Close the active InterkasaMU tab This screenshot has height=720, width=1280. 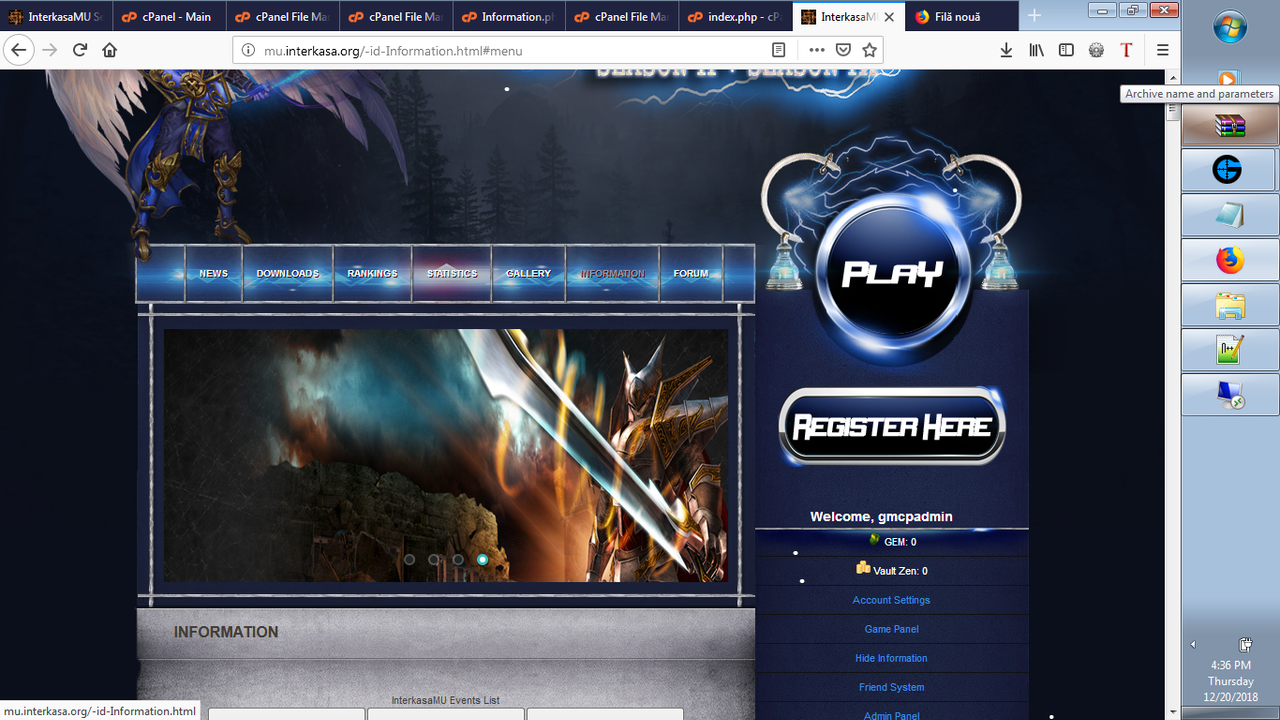point(889,17)
